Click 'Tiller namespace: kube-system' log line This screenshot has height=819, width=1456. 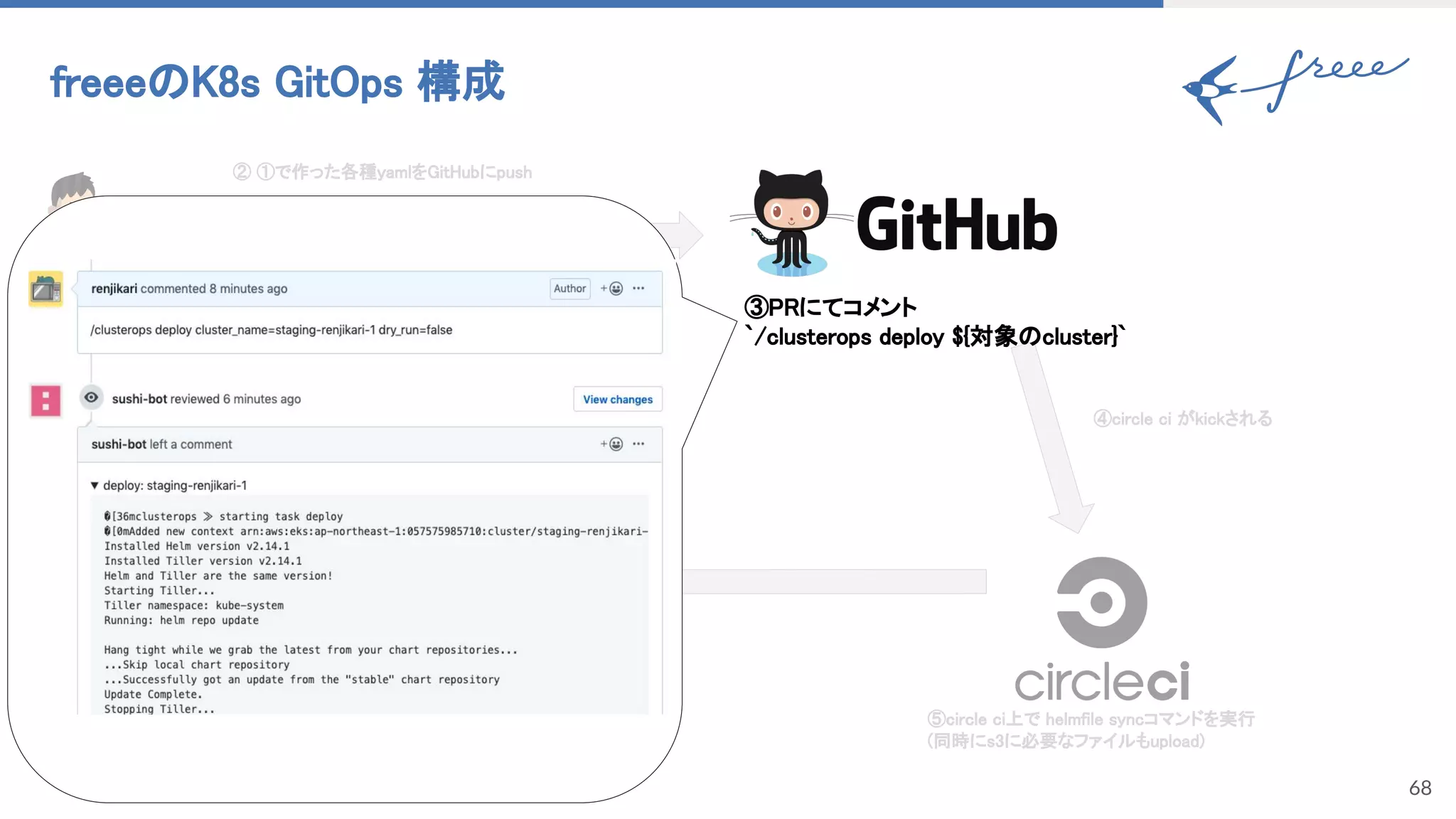point(194,606)
